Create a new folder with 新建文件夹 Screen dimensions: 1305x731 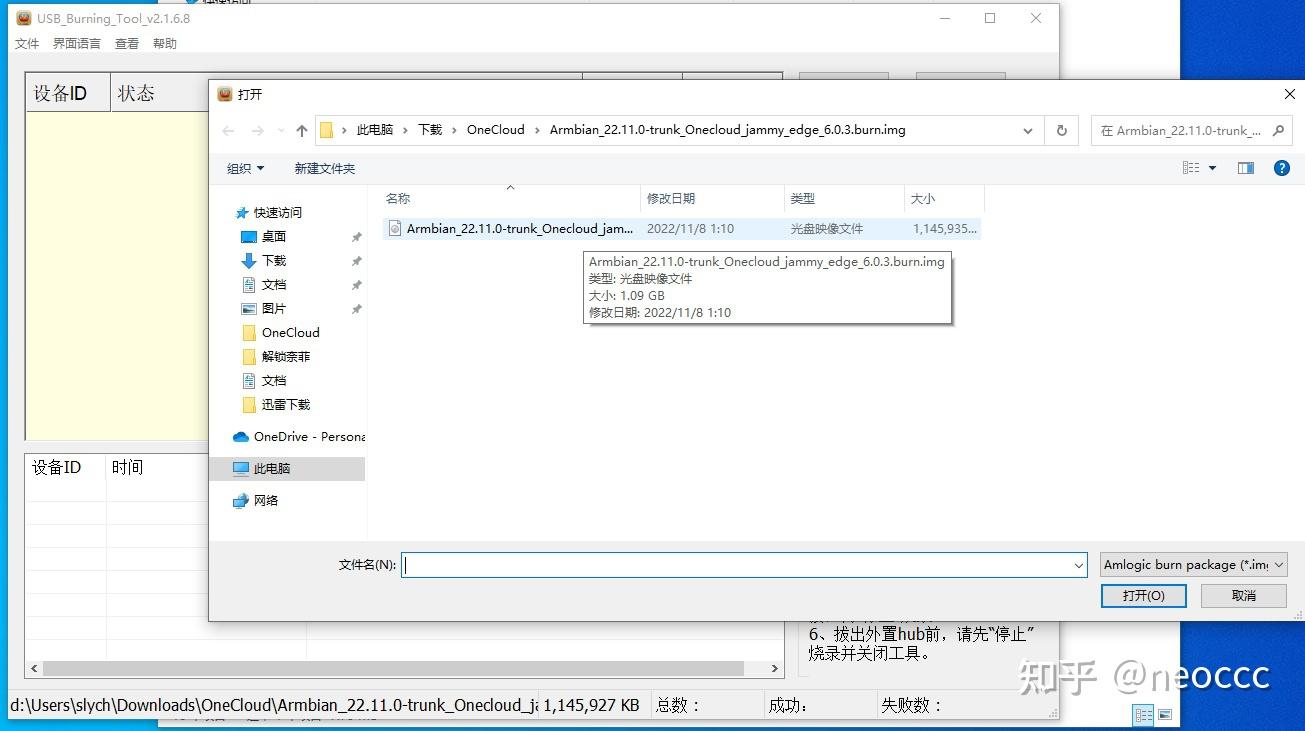[x=324, y=168]
